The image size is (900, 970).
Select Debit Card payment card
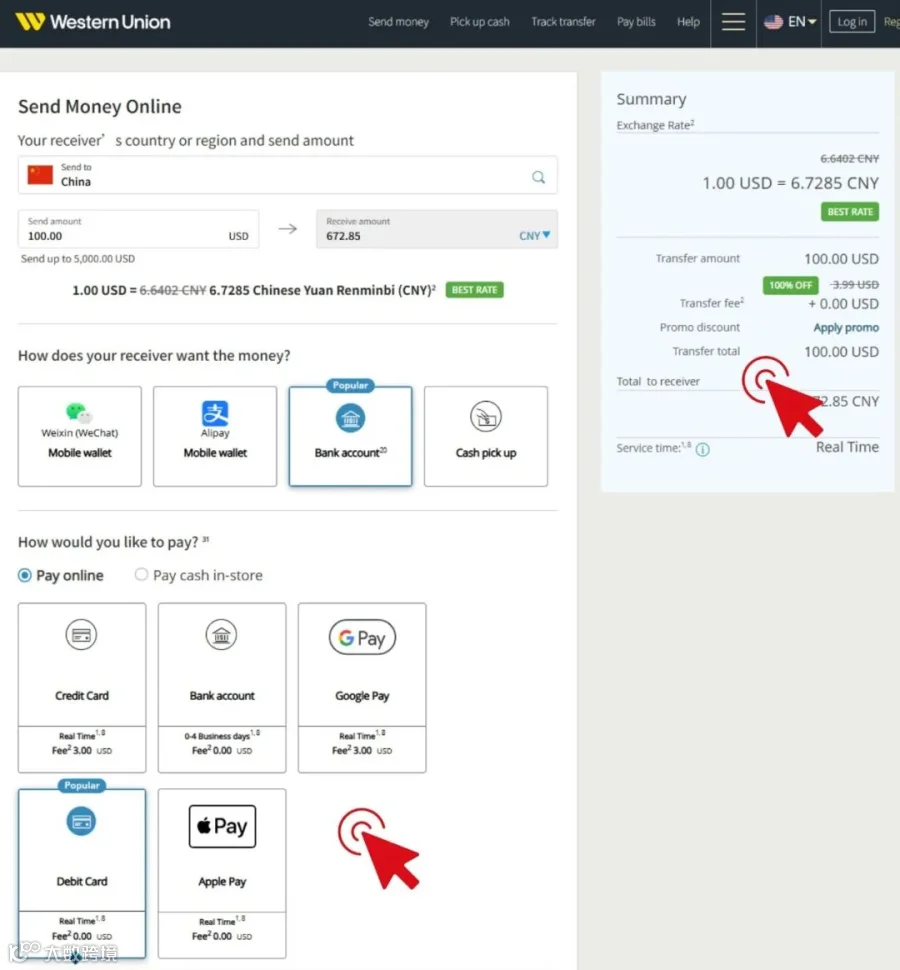tap(82, 873)
